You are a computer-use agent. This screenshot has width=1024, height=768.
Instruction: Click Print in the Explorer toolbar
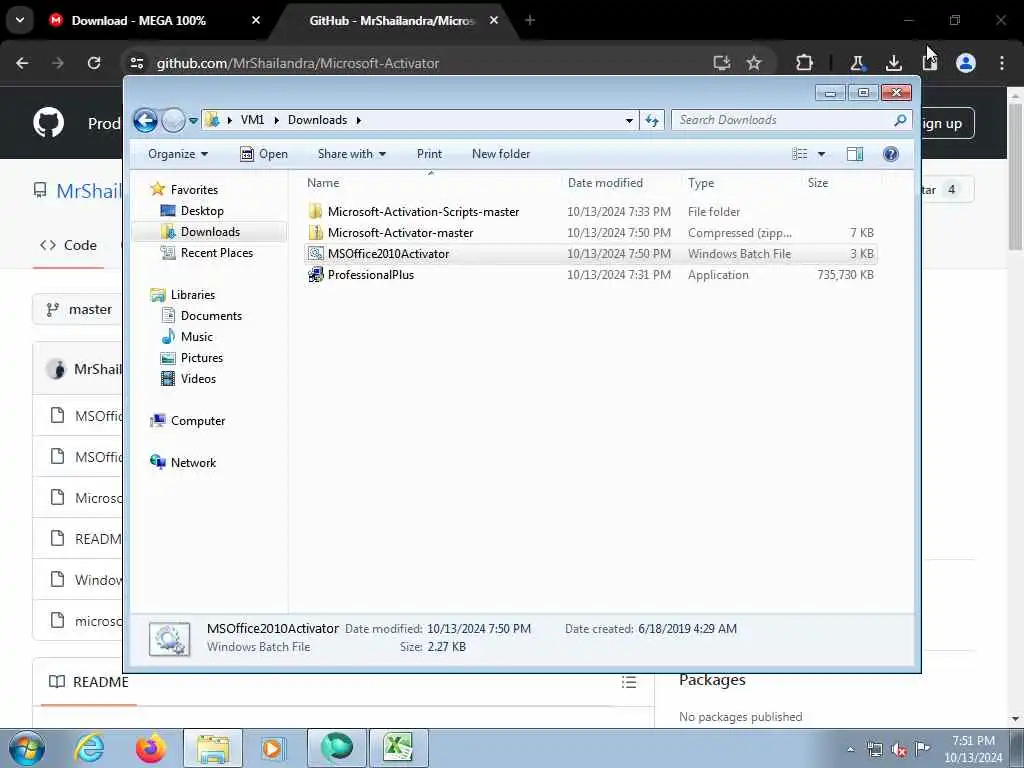click(429, 154)
